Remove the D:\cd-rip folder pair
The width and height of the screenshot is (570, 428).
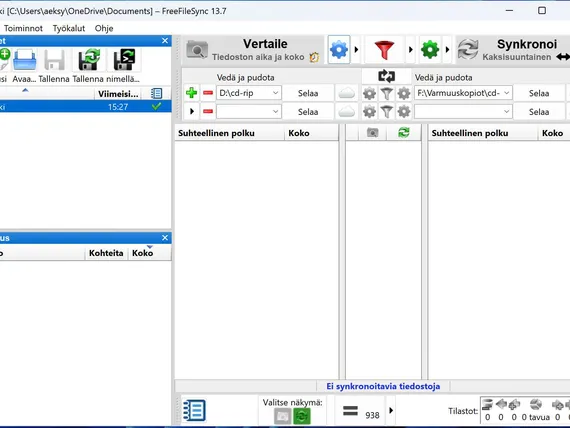208,93
